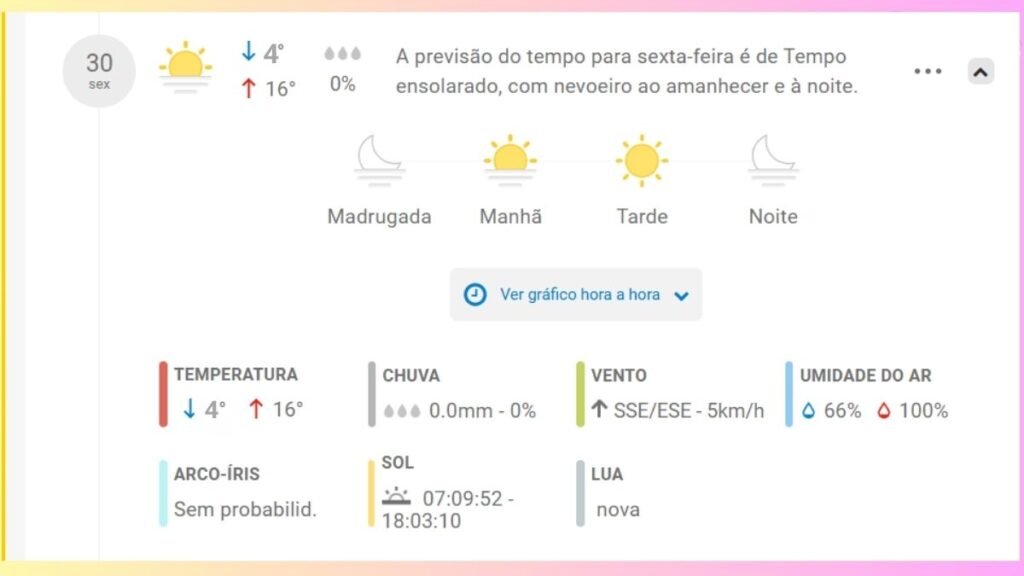Click the 30 sex date circle

click(x=99, y=71)
